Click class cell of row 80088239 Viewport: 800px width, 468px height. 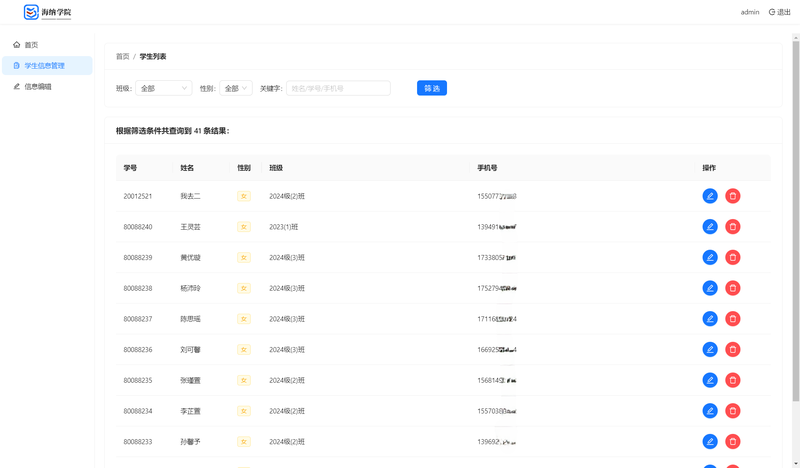pos(287,257)
